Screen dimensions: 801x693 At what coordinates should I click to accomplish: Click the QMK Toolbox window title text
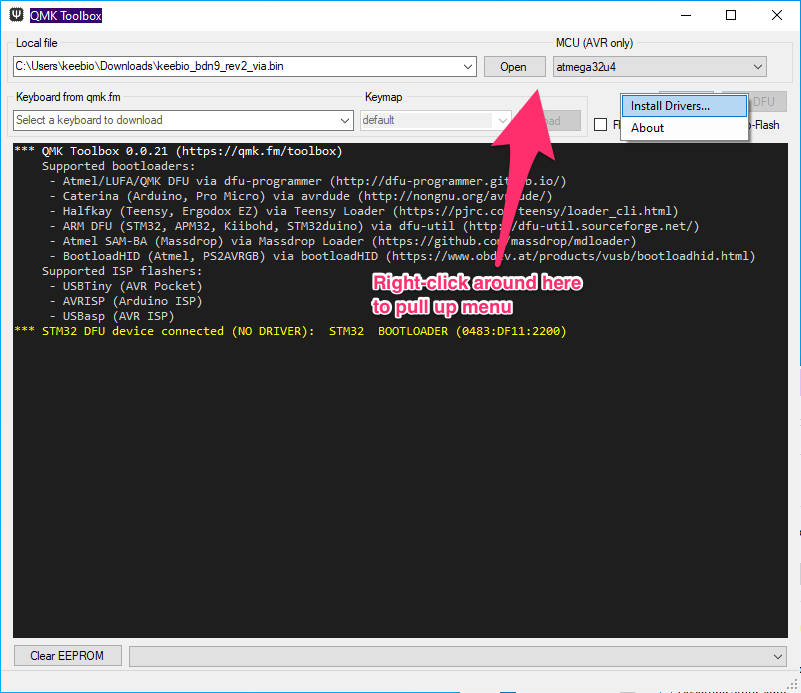click(x=67, y=16)
